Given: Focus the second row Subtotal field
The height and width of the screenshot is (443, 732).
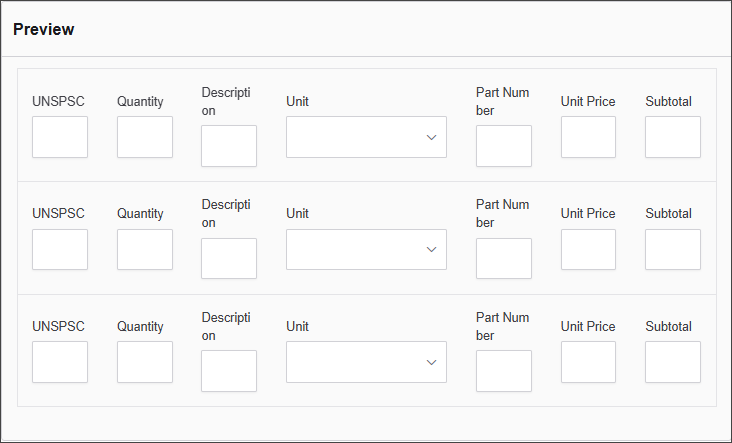Looking at the screenshot, I should click(x=673, y=250).
